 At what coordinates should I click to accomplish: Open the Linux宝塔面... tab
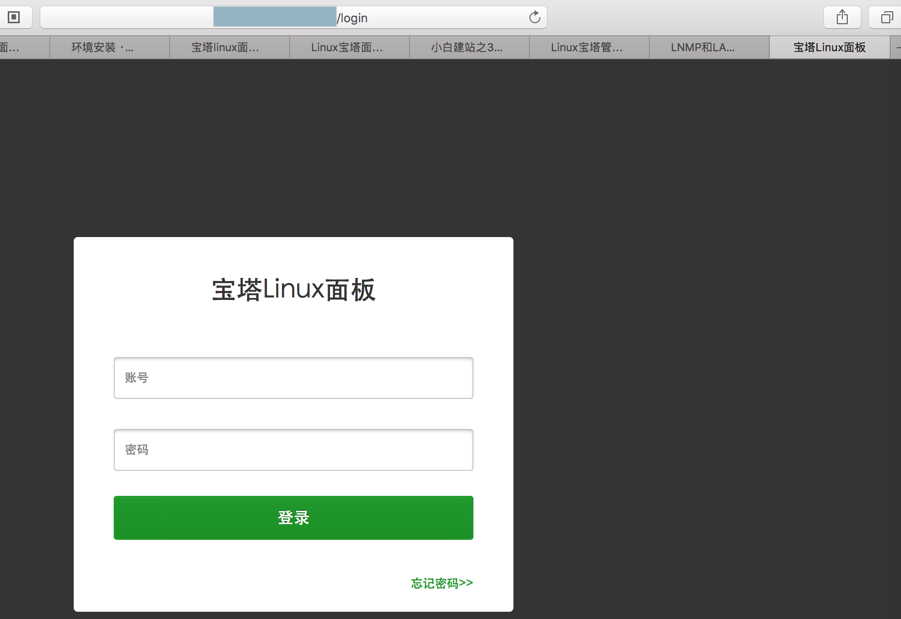pos(349,47)
